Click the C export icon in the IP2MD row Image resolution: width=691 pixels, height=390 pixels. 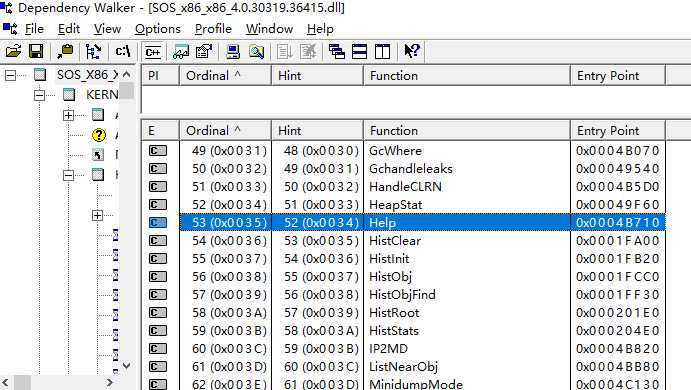(x=158, y=349)
